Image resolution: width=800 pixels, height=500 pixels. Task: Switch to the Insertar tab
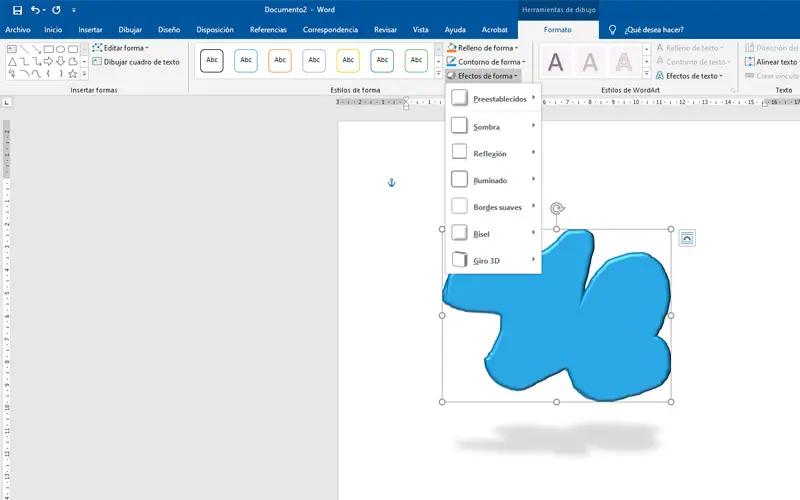coord(90,30)
